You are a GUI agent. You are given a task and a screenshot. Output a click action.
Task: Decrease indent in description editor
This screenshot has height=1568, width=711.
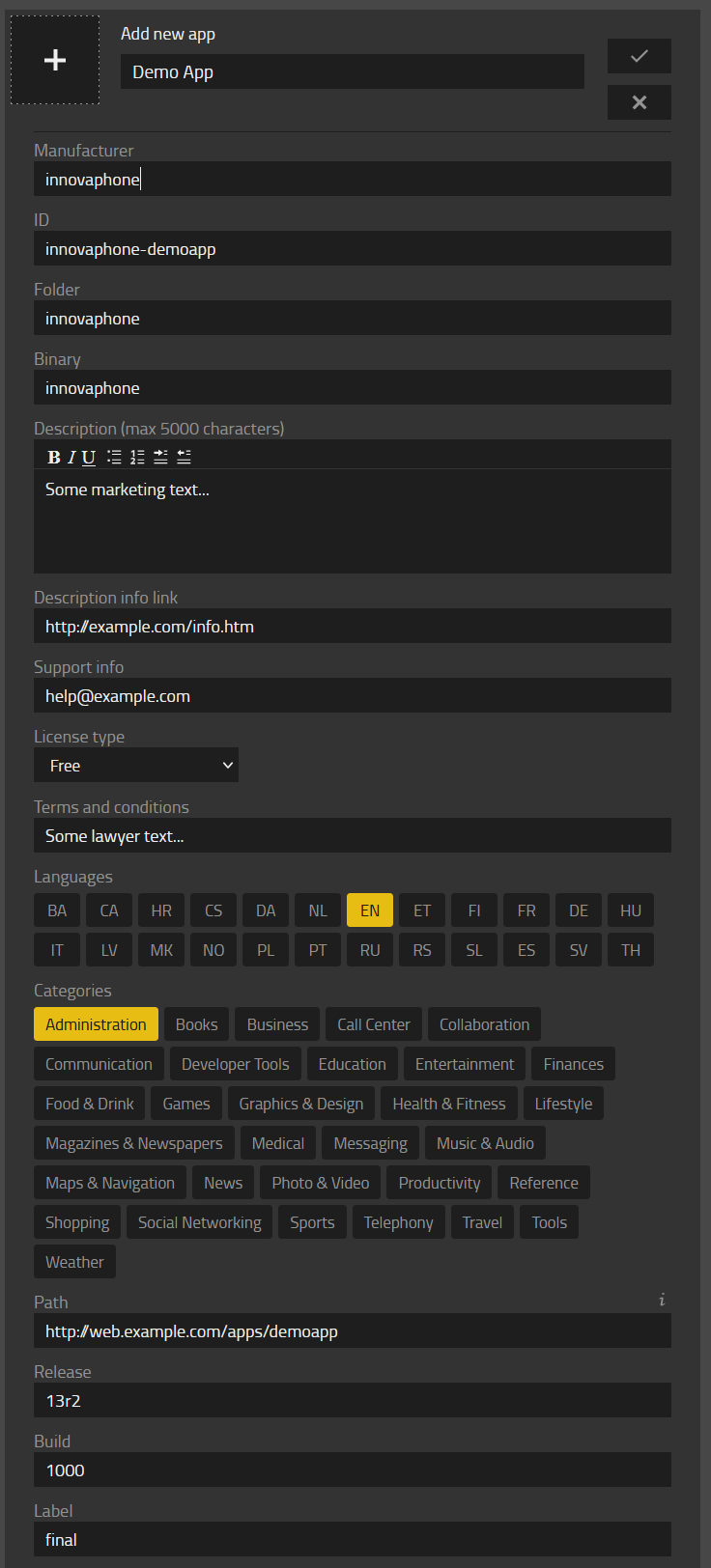184,458
